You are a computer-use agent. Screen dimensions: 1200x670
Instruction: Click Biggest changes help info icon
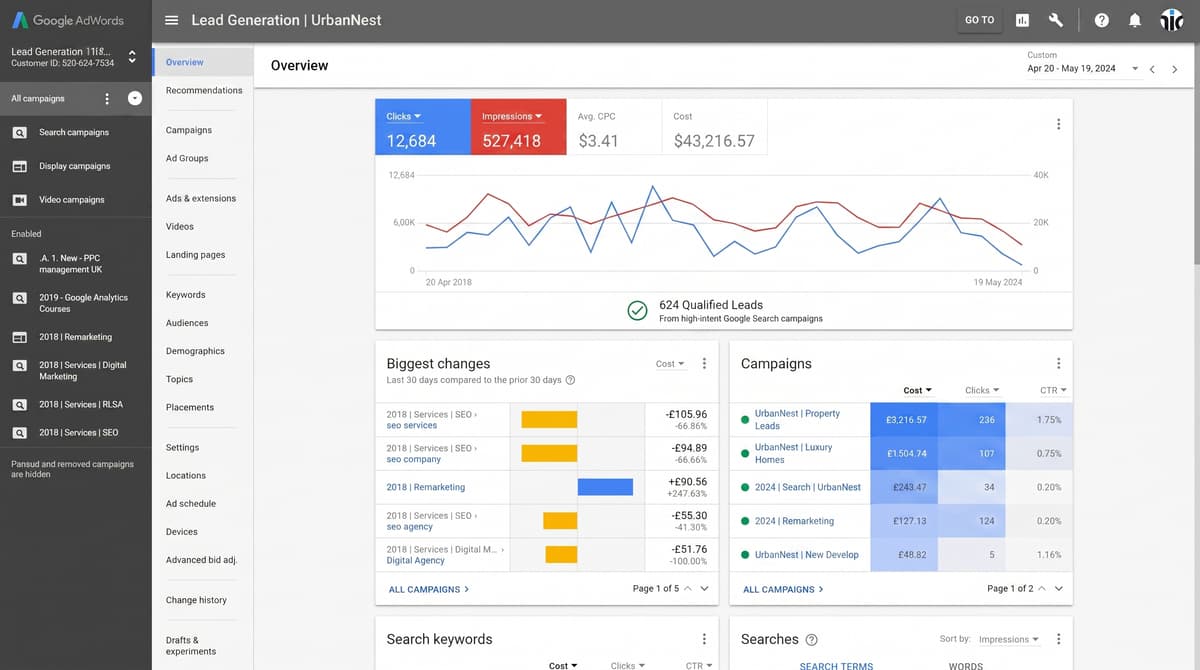tap(570, 380)
